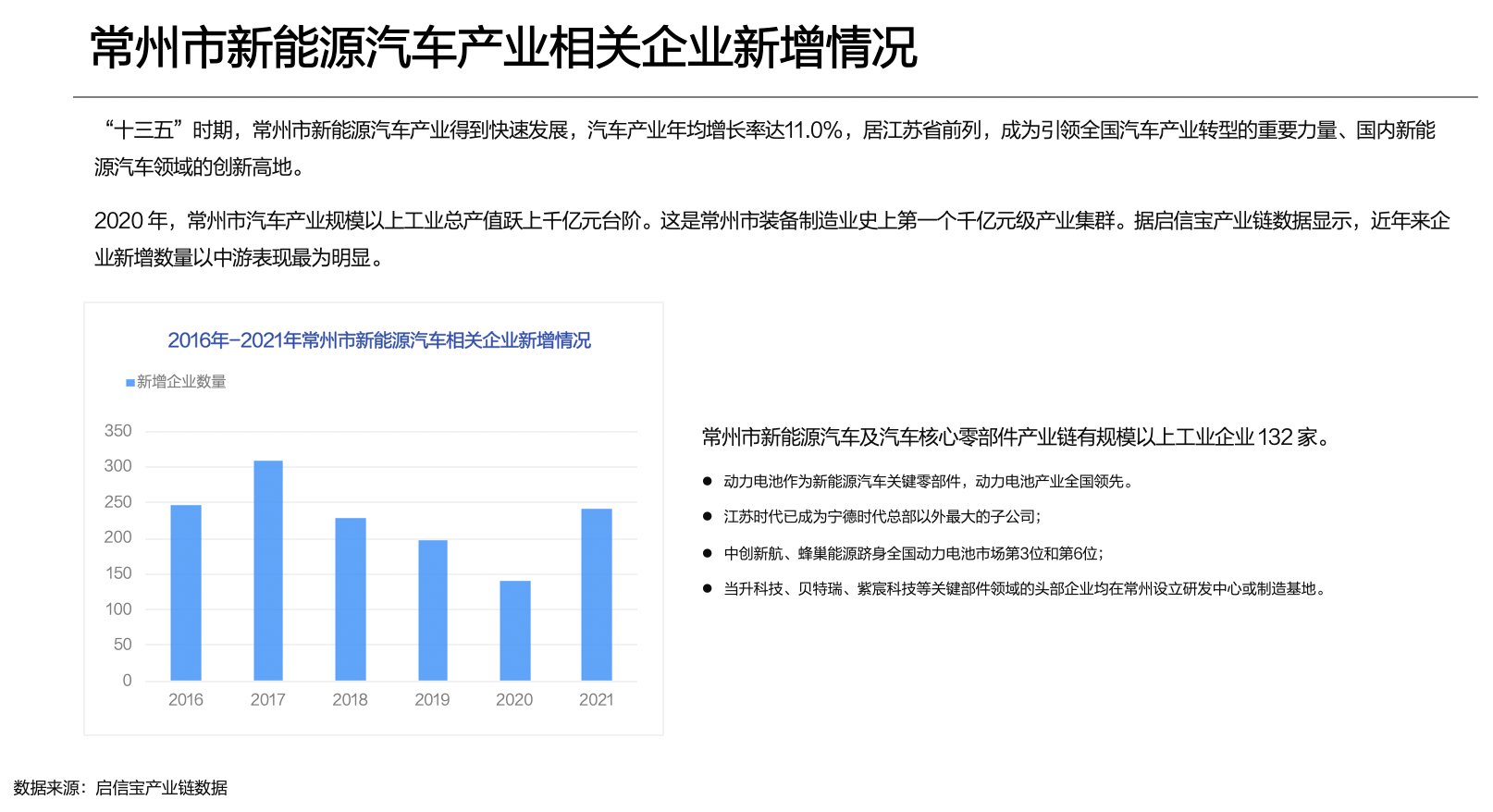Click the 2018 label on the x-axis
The height and width of the screenshot is (812, 1493).
[x=350, y=700]
